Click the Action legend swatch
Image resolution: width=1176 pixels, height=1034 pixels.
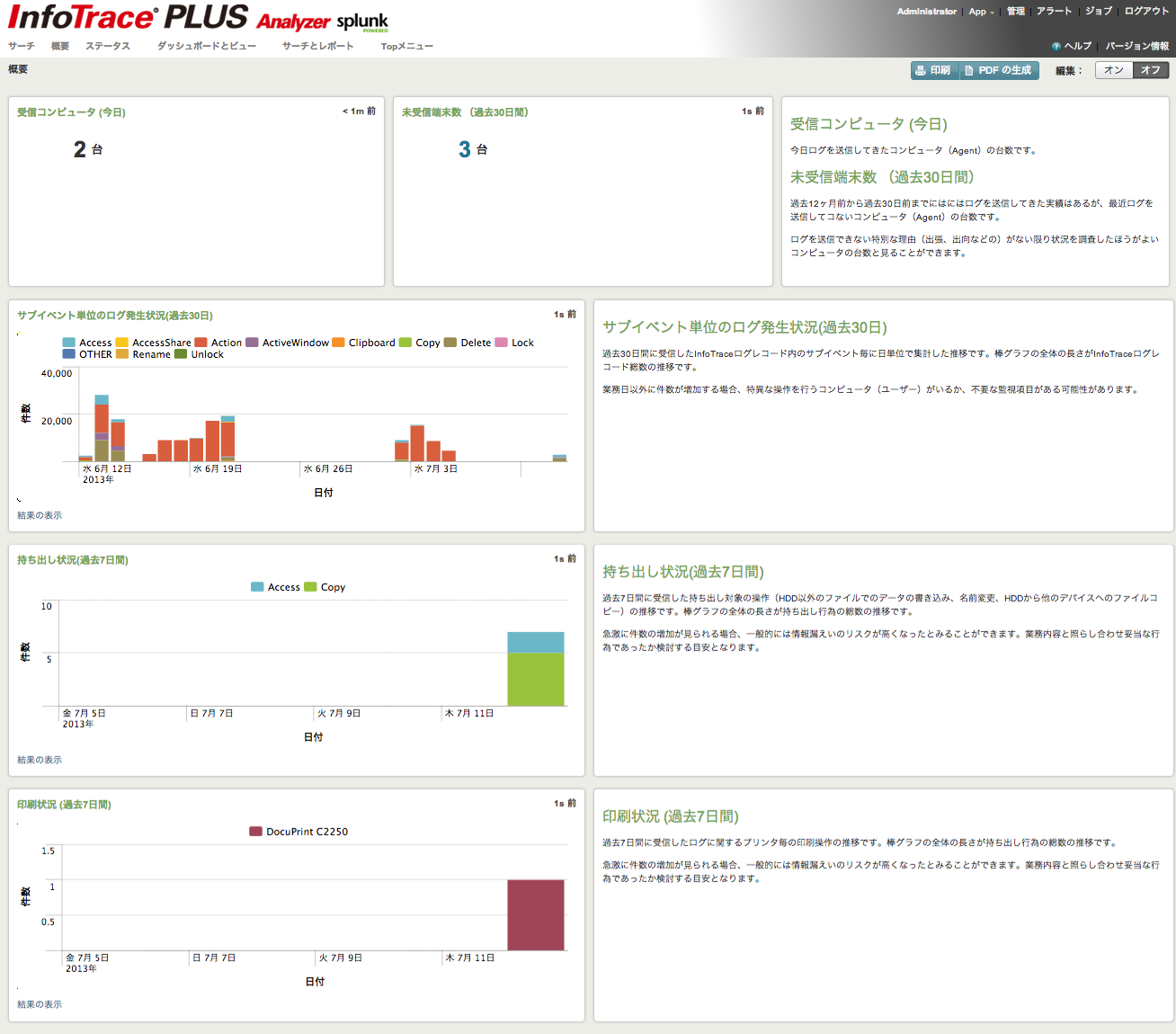pyautogui.click(x=201, y=343)
